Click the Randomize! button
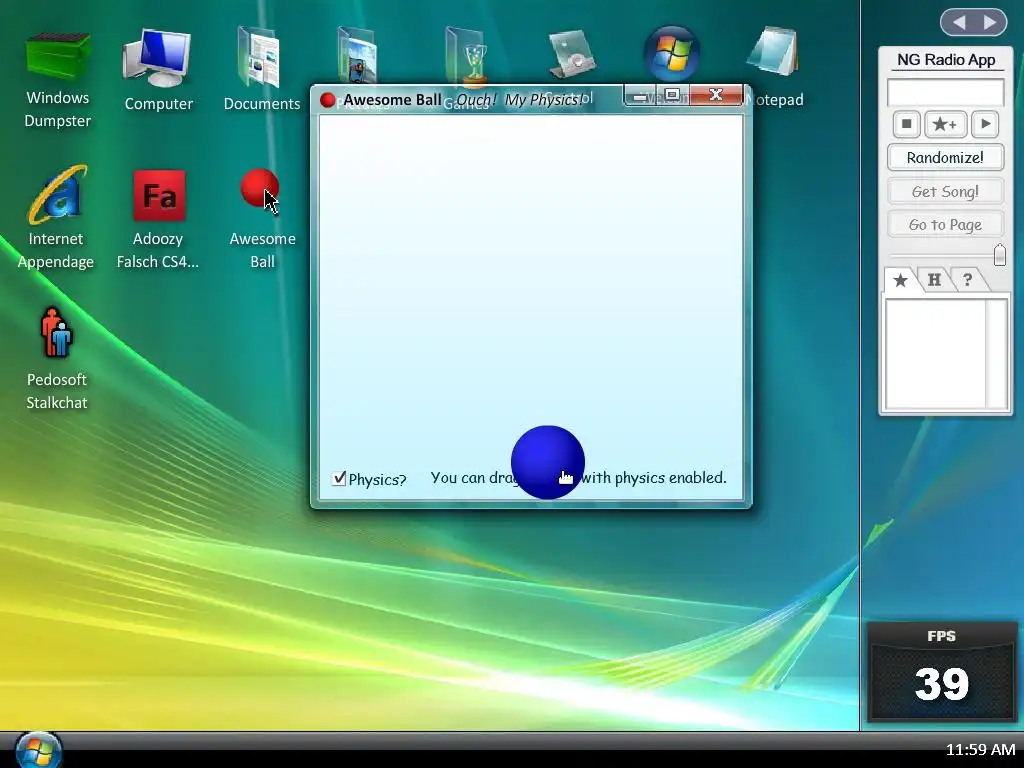Screen dimensions: 1024x768 click(945, 157)
